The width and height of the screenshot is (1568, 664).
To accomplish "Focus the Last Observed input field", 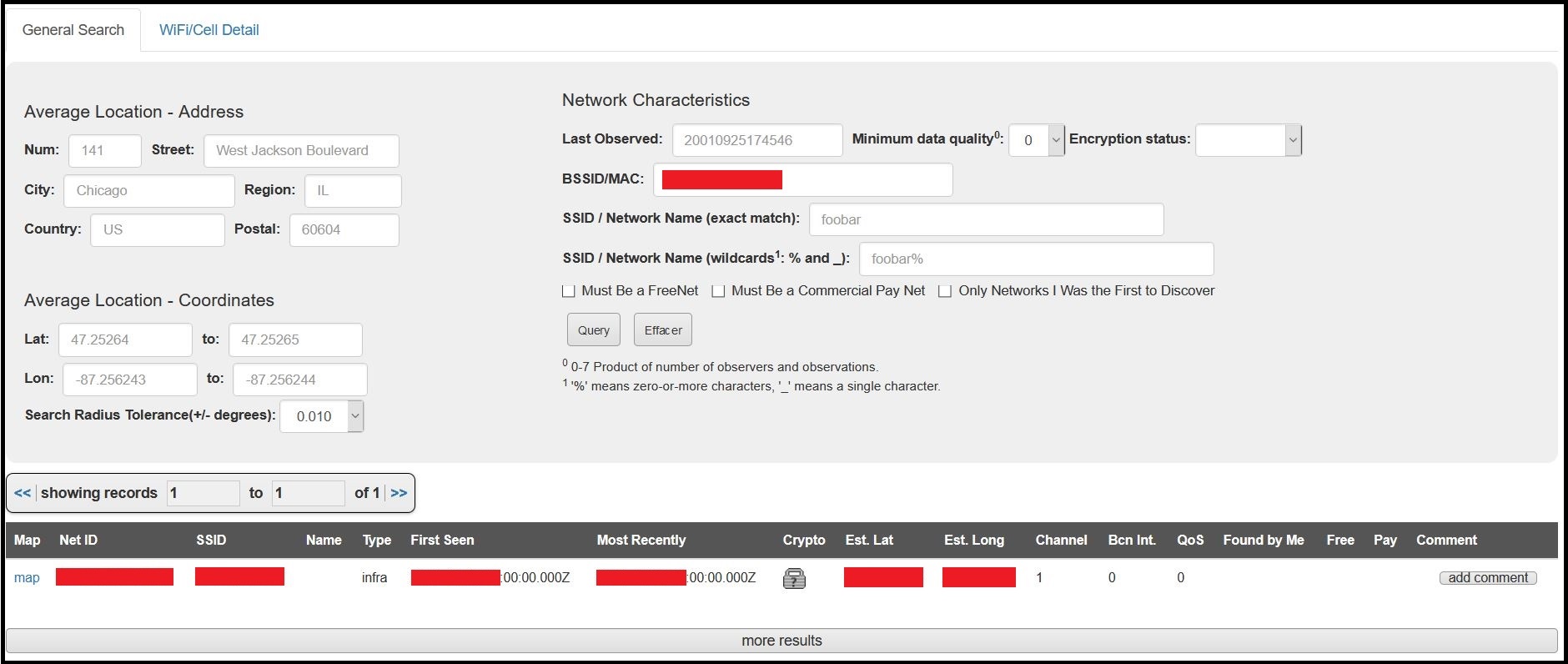I will (x=757, y=140).
